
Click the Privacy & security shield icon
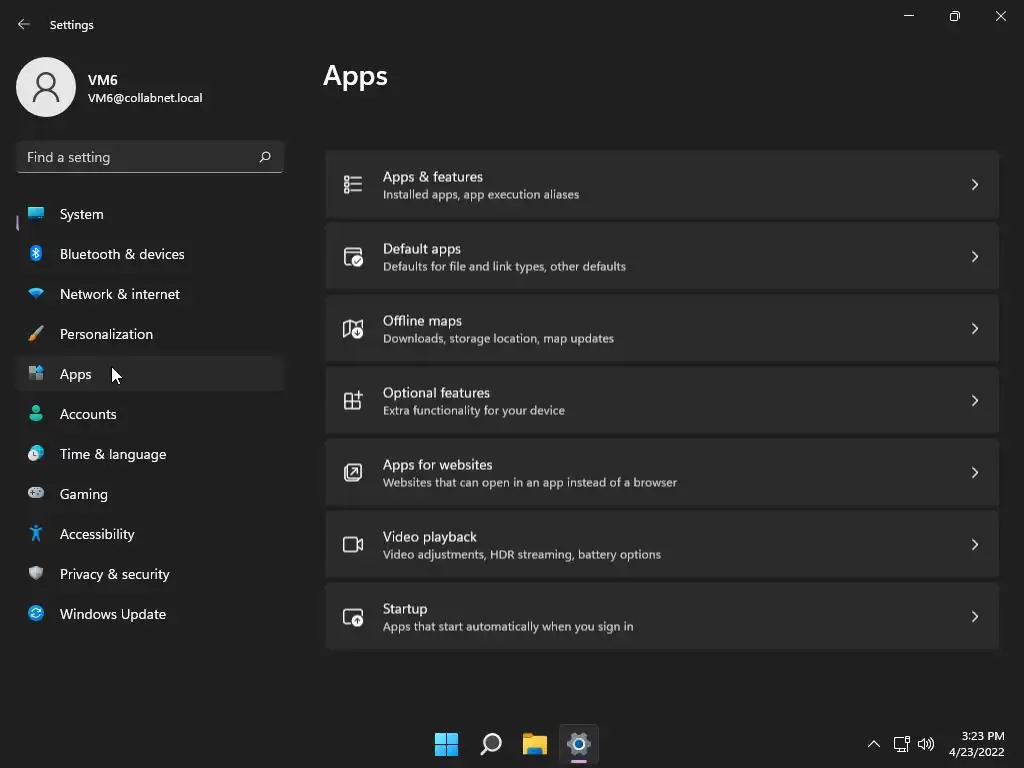coord(36,573)
